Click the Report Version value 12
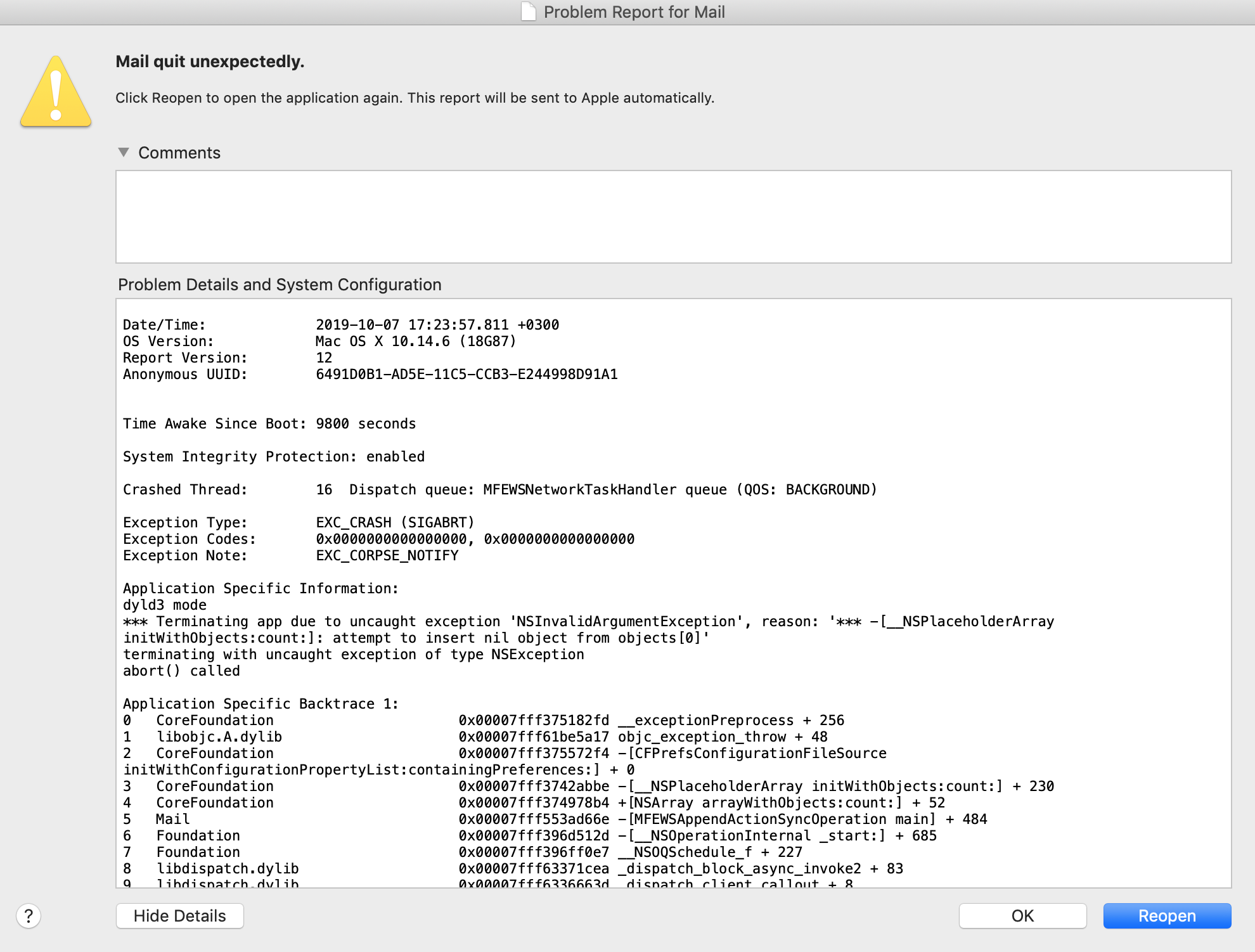 pyautogui.click(x=324, y=357)
